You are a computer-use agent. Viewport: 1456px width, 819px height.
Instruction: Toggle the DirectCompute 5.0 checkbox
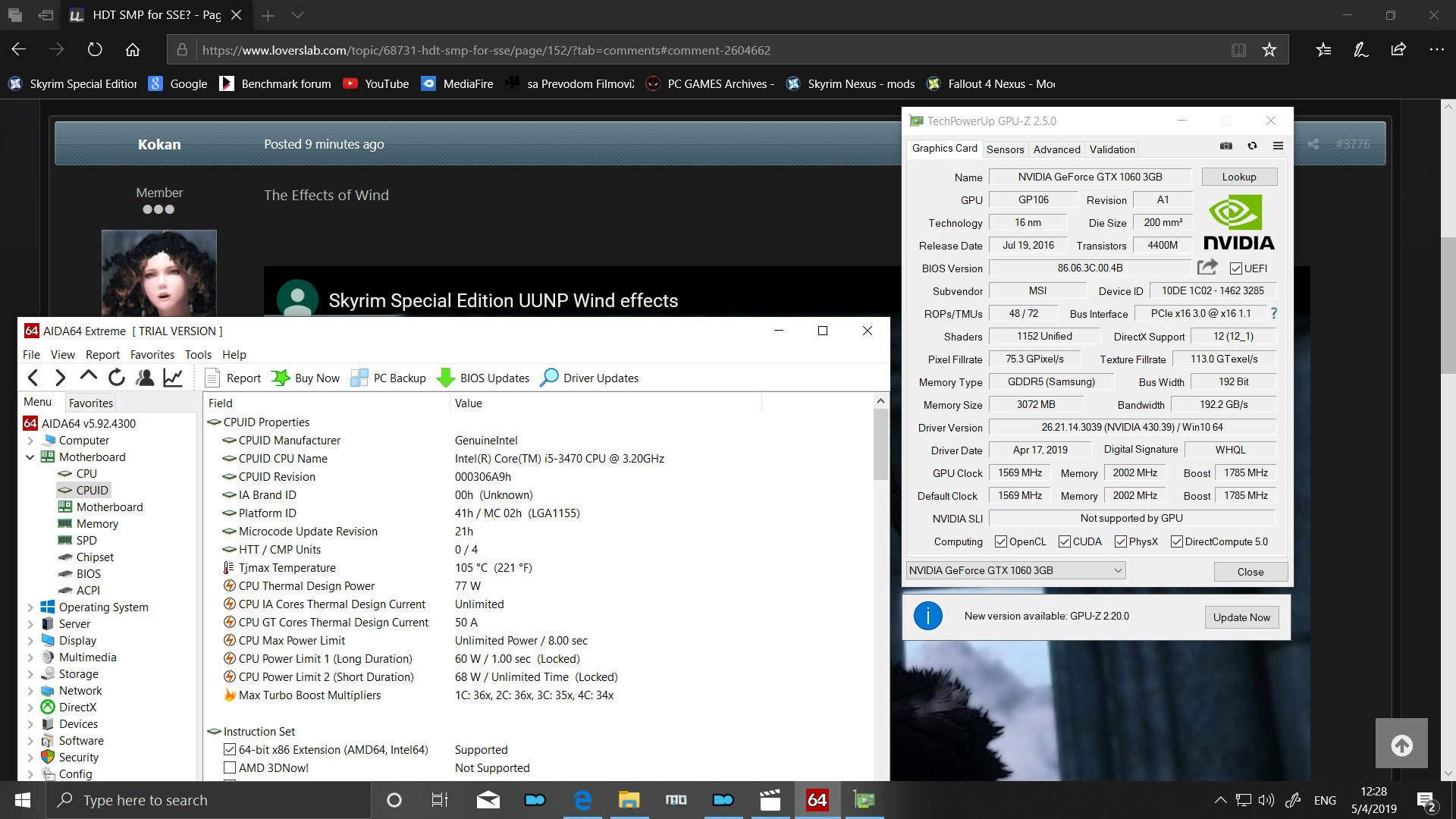(1177, 541)
